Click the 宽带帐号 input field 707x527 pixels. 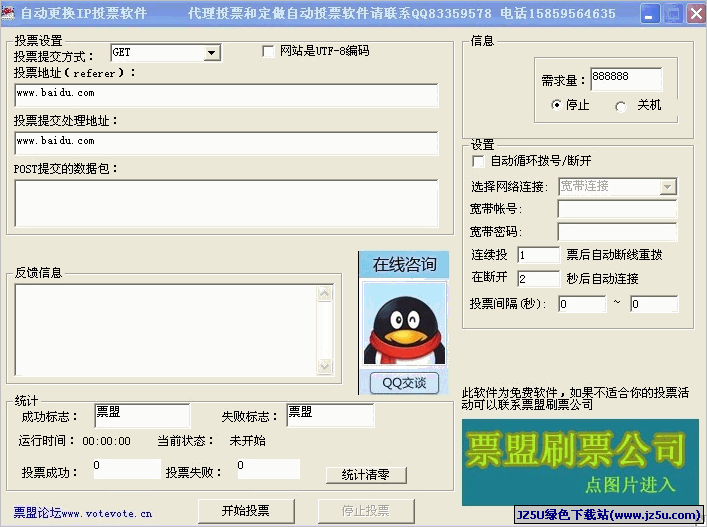(617, 209)
